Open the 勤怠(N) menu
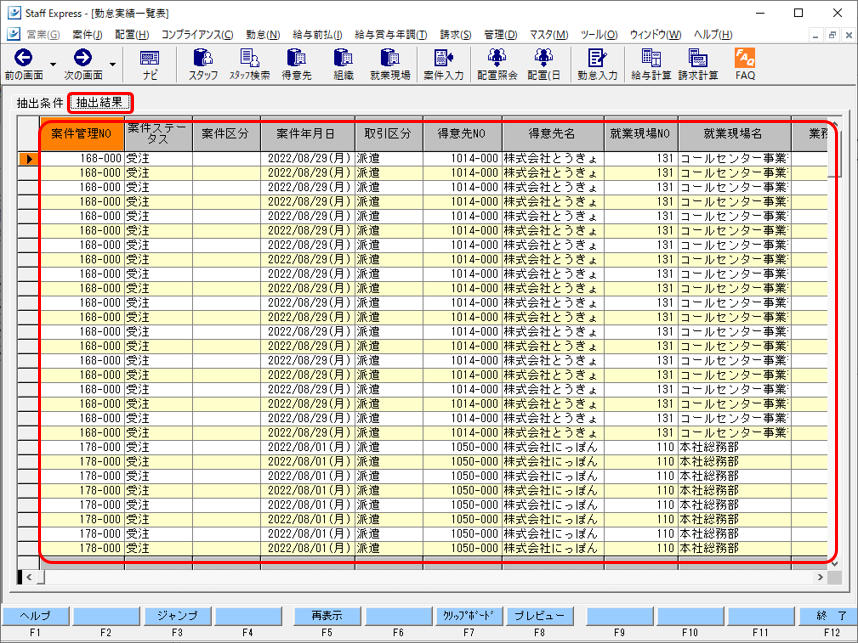Image resolution: width=858 pixels, height=643 pixels. click(x=263, y=34)
